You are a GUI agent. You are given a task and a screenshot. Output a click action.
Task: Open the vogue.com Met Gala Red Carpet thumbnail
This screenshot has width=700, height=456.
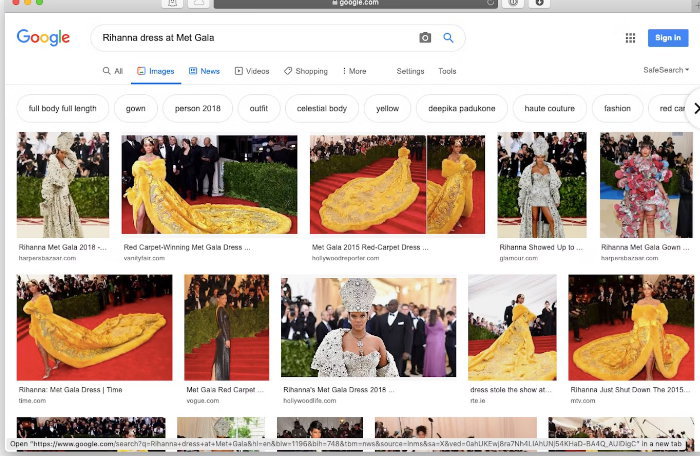pos(227,327)
